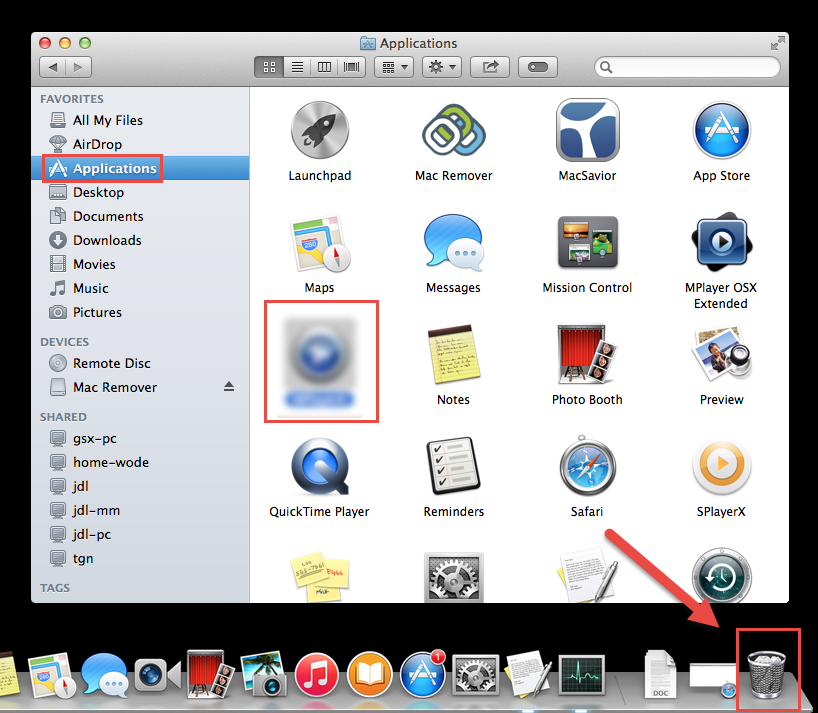This screenshot has width=818, height=713.
Task: Select the Mac Remover app in the file grid
Action: point(453,130)
